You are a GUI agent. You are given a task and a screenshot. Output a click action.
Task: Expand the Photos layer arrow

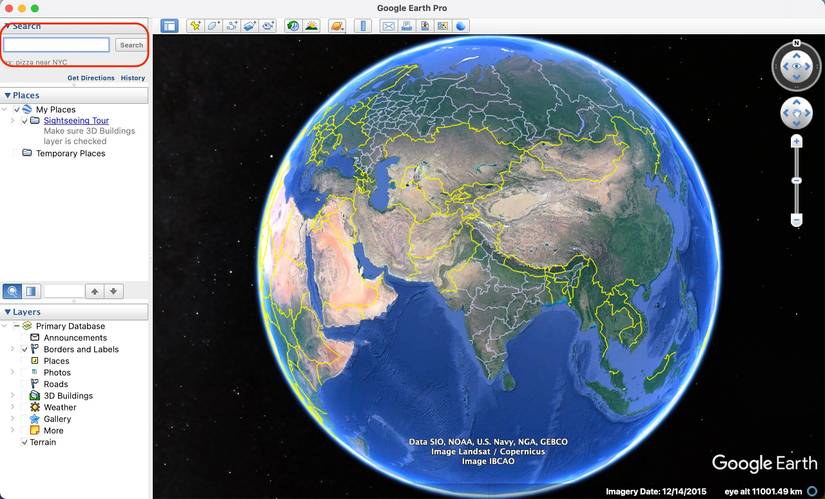point(13,373)
